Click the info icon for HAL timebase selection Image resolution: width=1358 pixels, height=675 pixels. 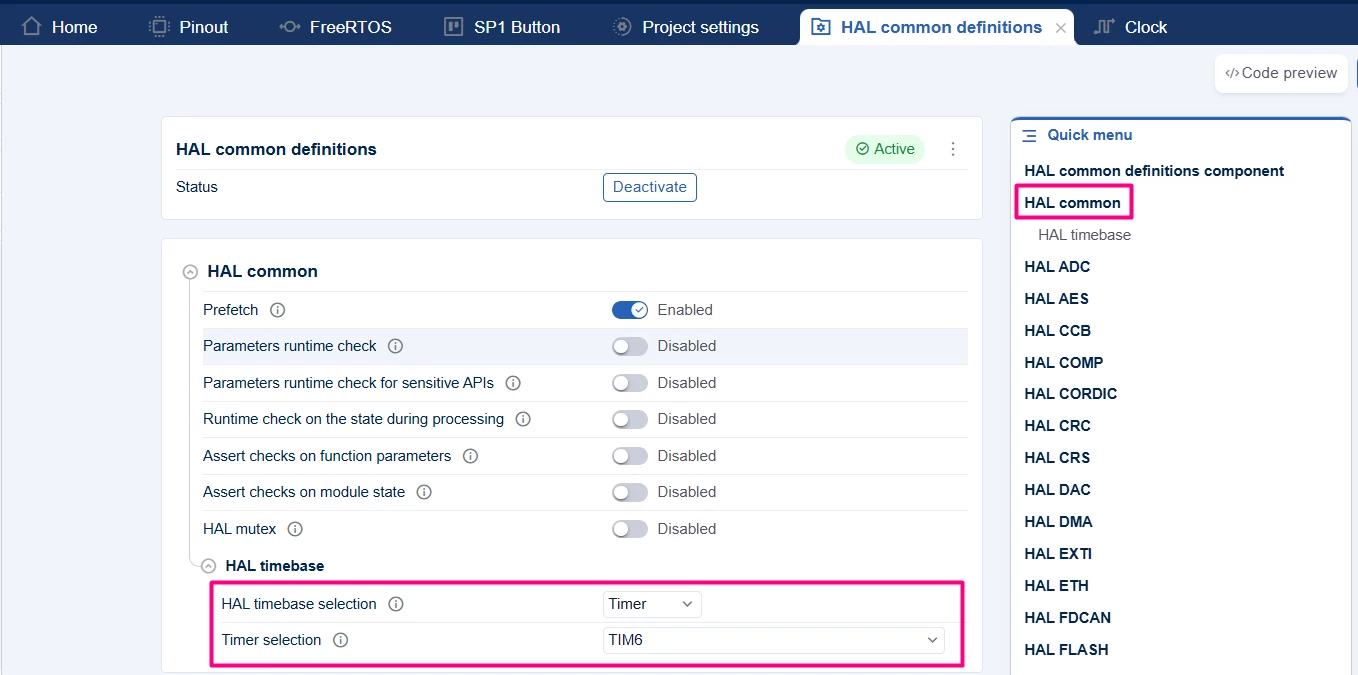click(x=396, y=604)
